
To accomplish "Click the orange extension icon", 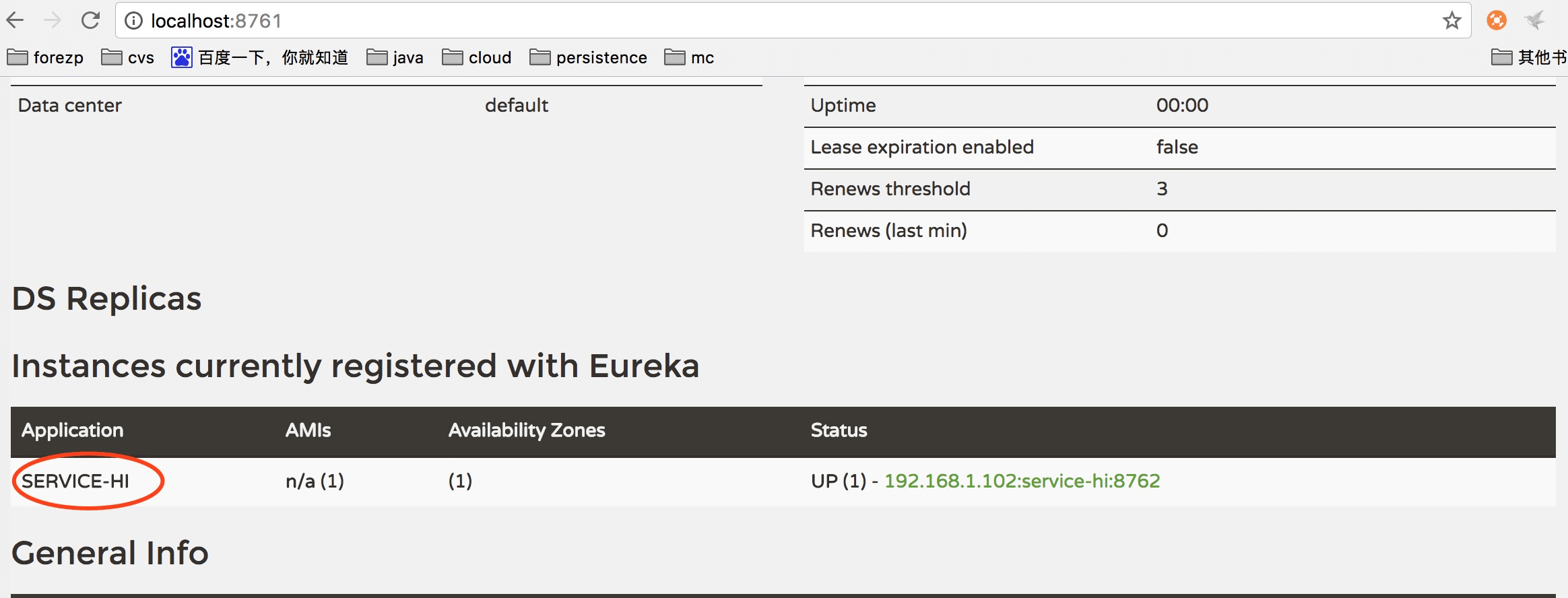I will pos(1496,21).
